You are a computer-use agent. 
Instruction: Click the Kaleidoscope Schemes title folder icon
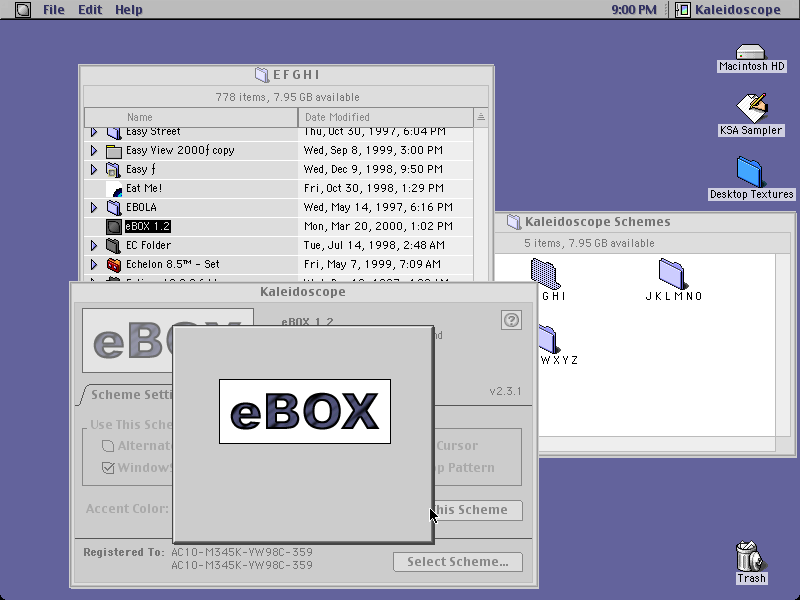pos(514,222)
